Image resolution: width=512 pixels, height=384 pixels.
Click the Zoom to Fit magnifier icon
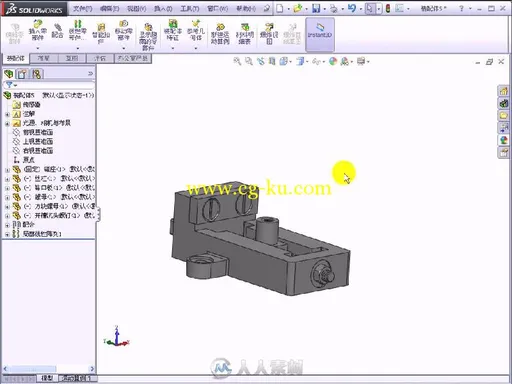click(x=237, y=61)
